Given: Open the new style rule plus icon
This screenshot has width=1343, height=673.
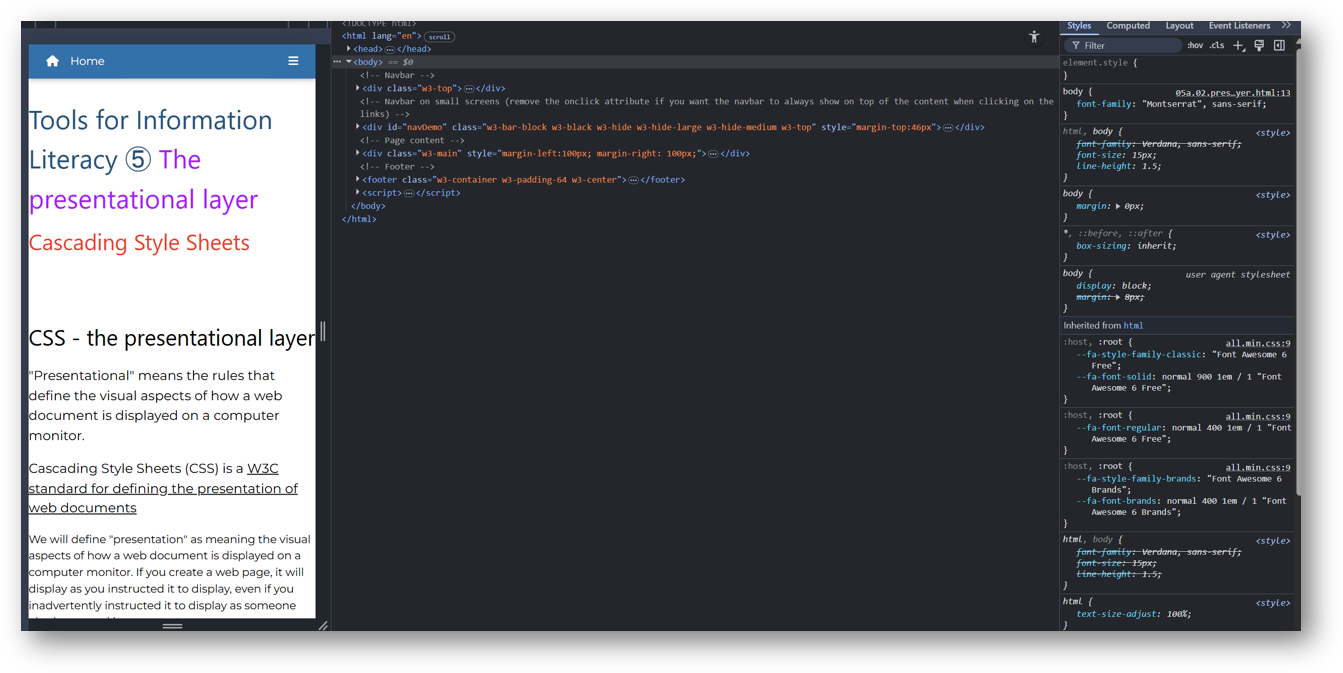Looking at the screenshot, I should click(1238, 45).
